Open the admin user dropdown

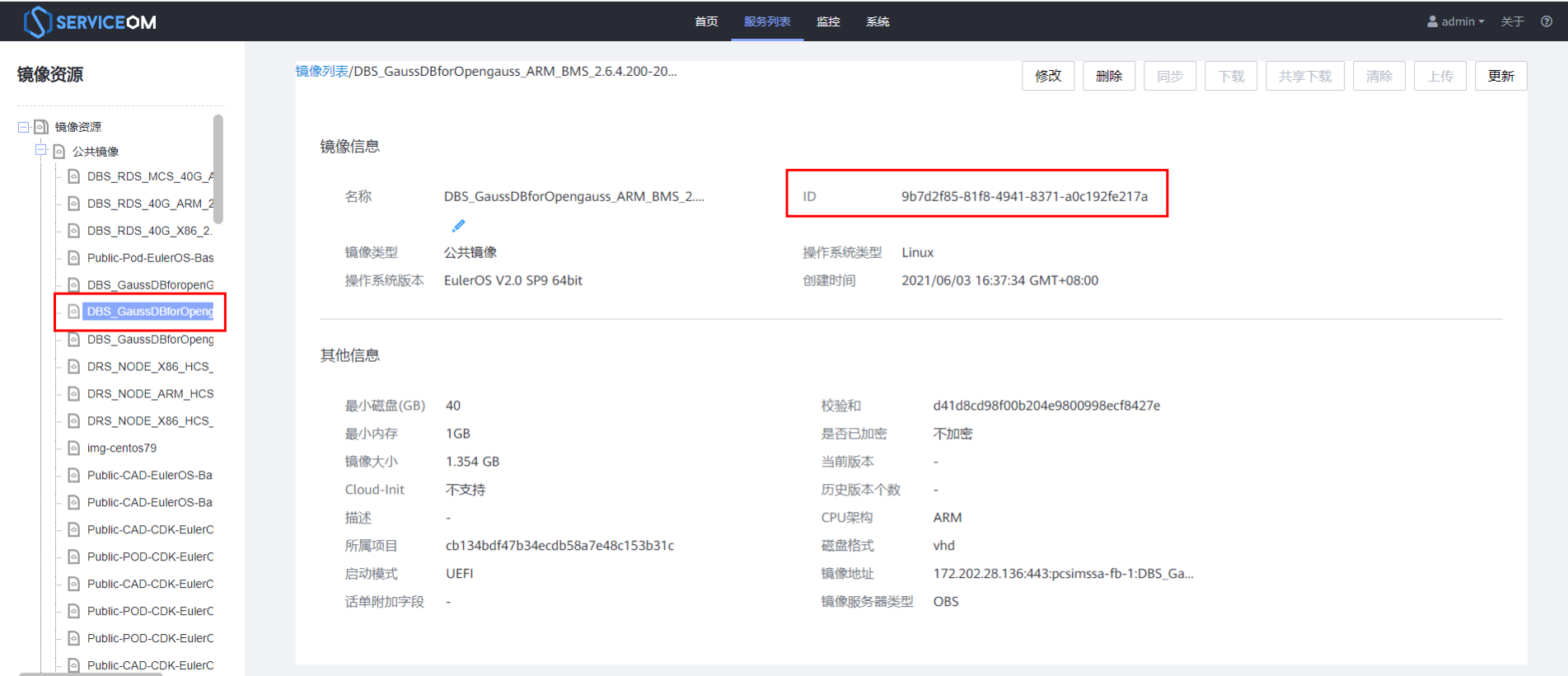tap(1456, 21)
